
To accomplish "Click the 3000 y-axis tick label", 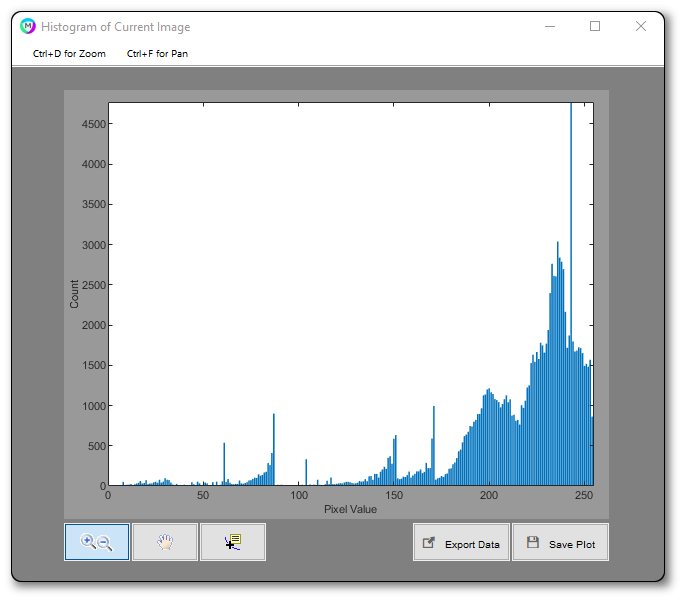I will point(94,245).
